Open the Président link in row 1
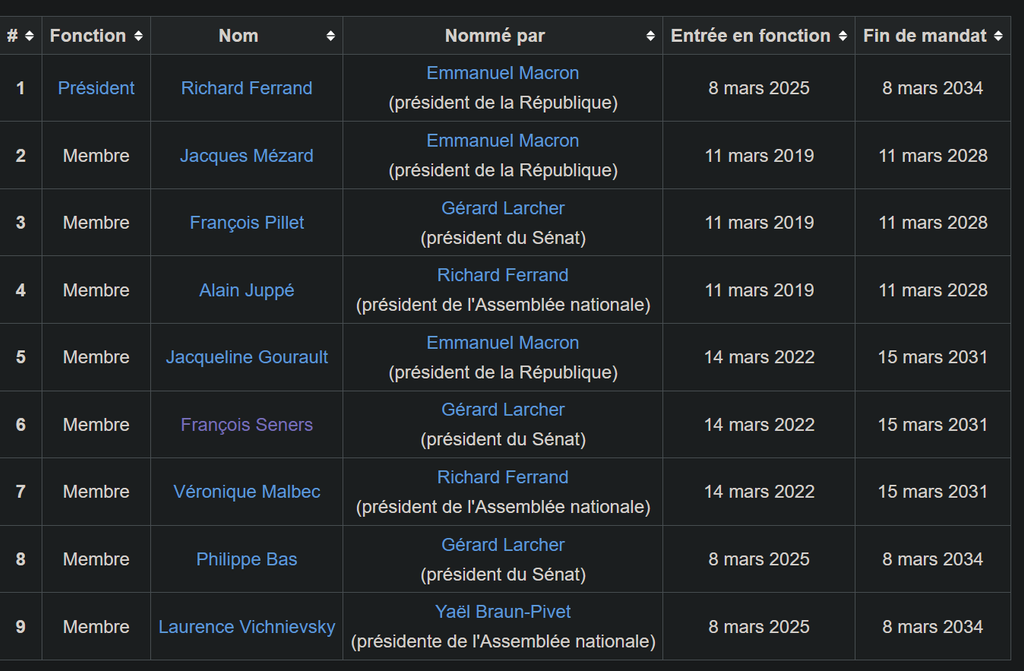The image size is (1024, 671). (x=96, y=88)
